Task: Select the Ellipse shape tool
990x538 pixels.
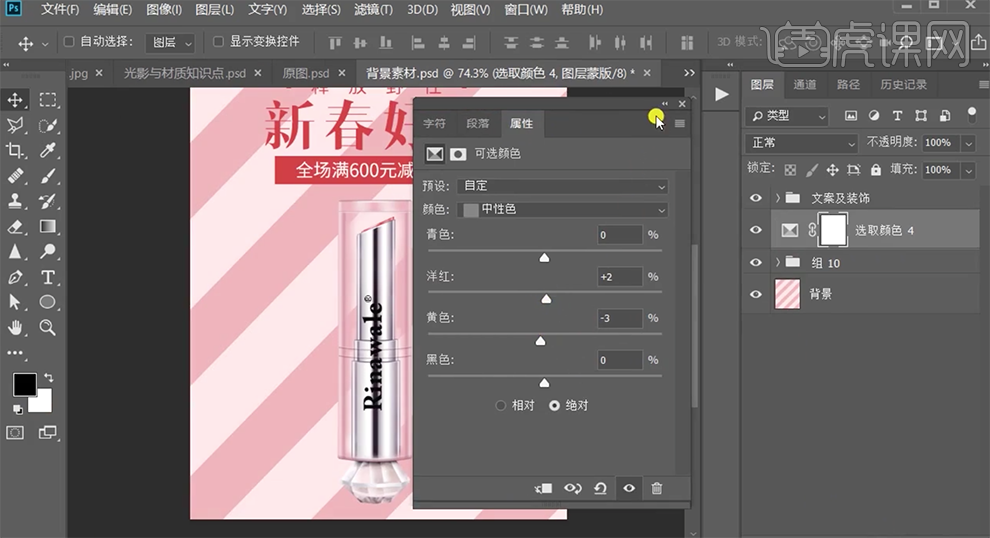Action: tap(47, 302)
